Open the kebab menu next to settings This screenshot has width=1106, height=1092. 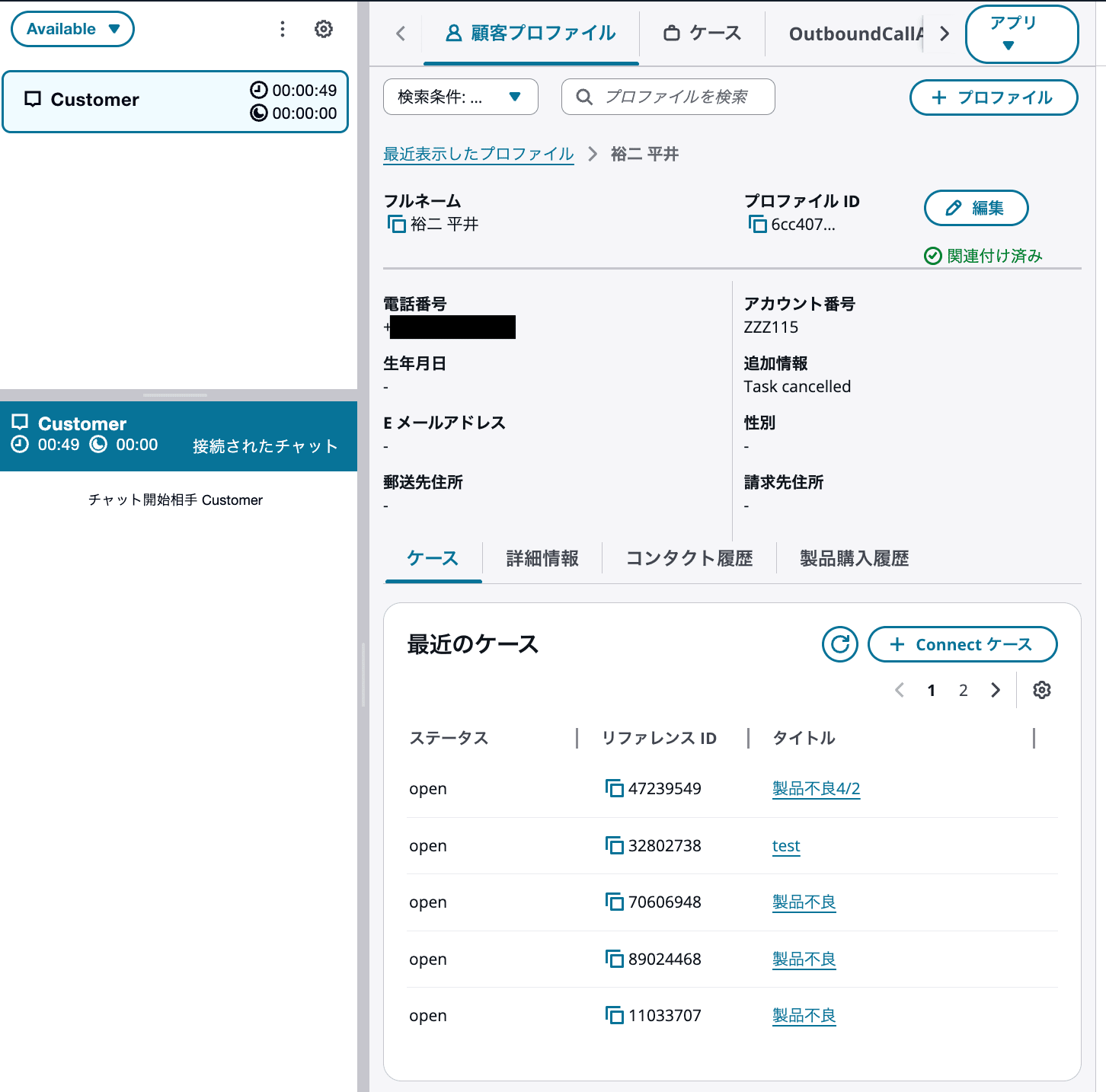(283, 29)
